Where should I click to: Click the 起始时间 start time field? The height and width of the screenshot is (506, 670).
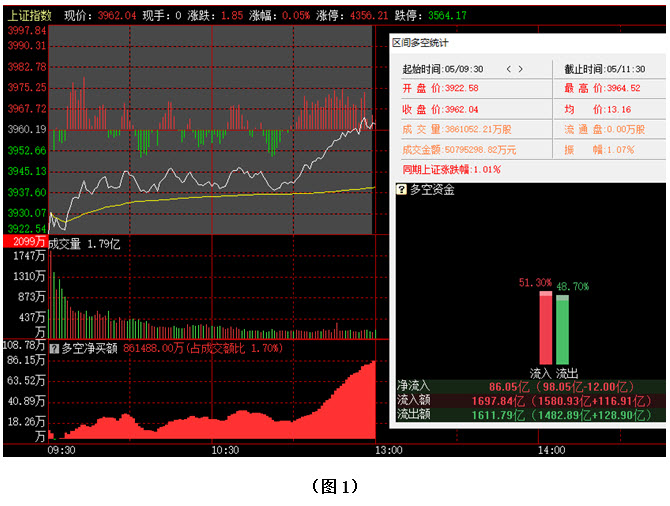443,69
